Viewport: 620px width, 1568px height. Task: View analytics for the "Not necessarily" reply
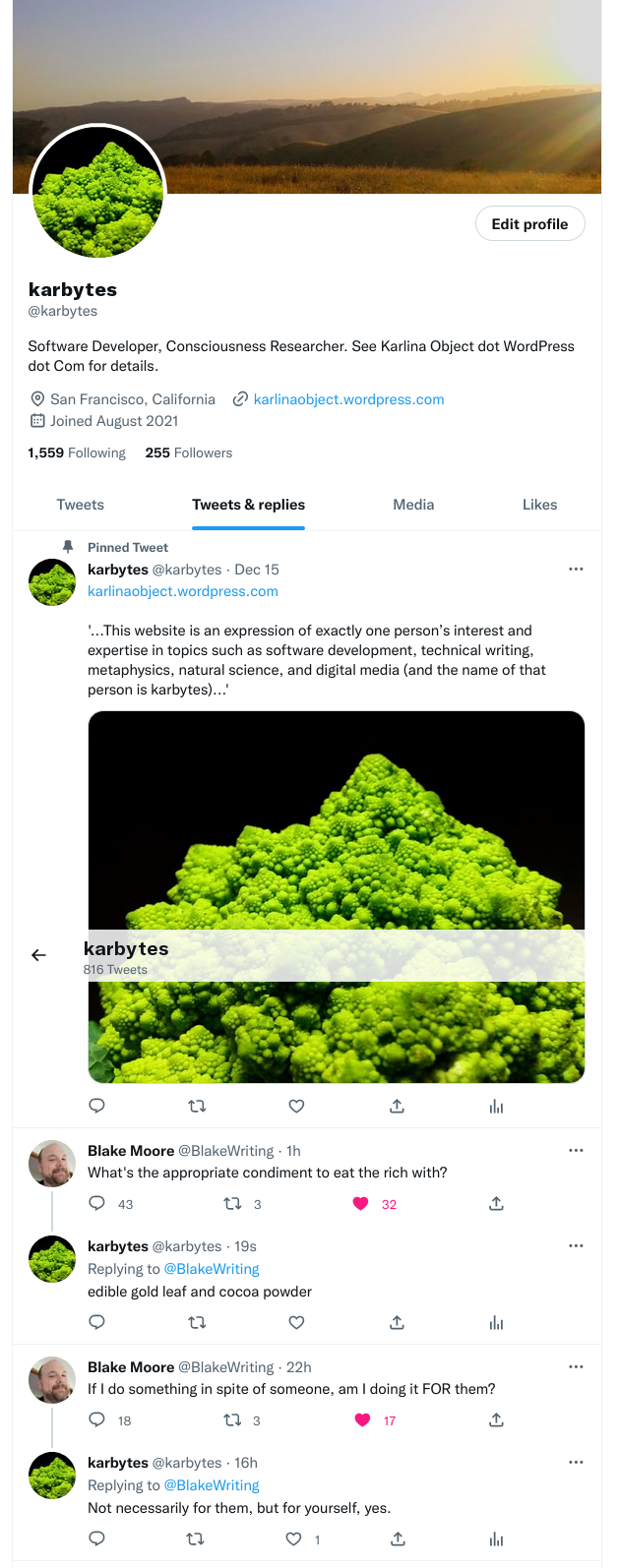pyautogui.click(x=496, y=1538)
